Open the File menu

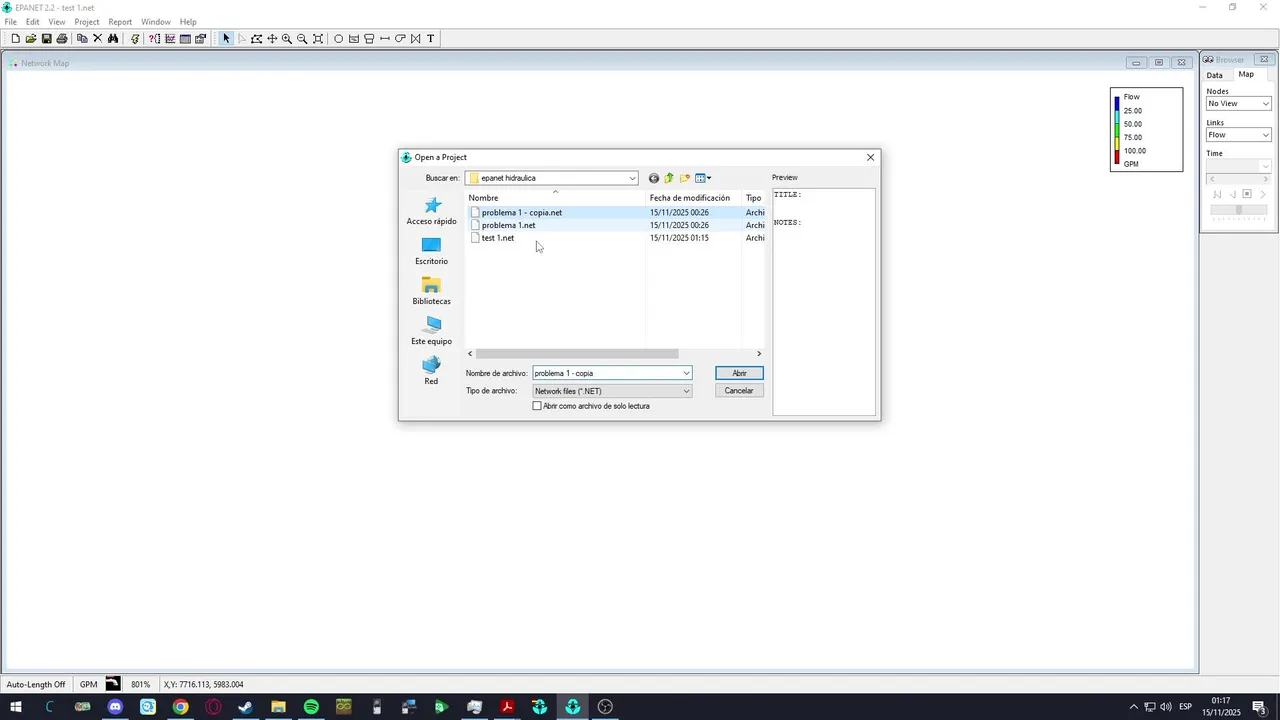[x=10, y=22]
